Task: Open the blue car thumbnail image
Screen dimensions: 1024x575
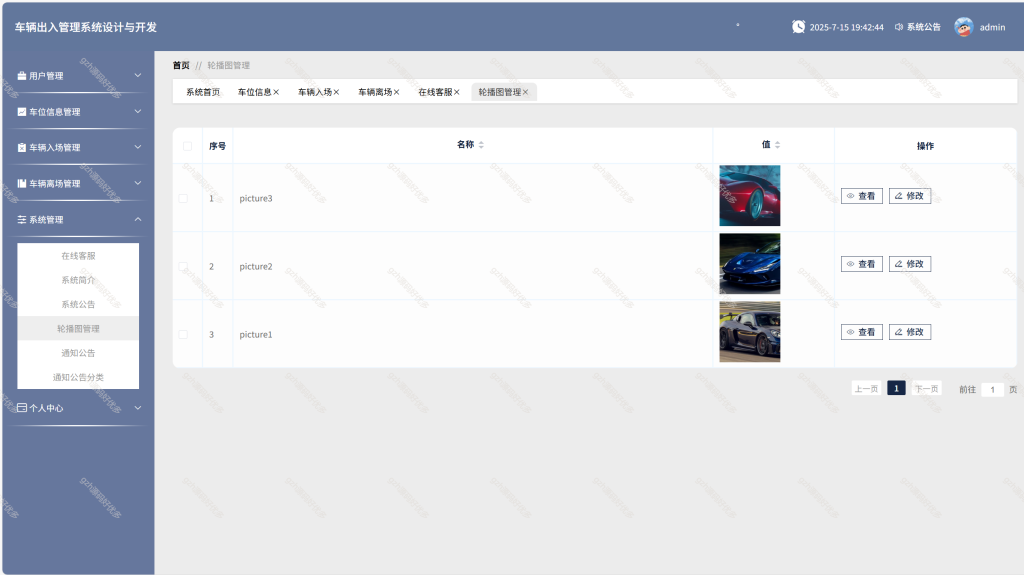Action: tap(750, 264)
